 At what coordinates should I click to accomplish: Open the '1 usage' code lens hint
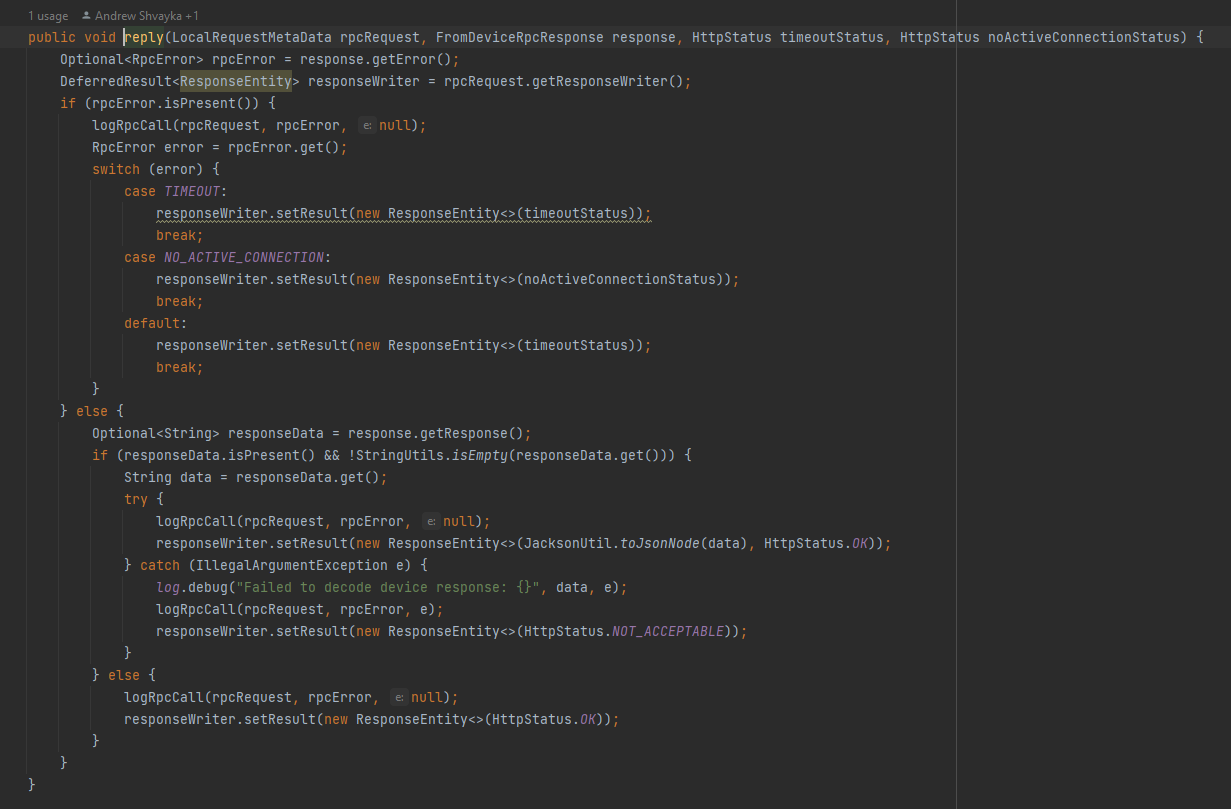tap(47, 16)
